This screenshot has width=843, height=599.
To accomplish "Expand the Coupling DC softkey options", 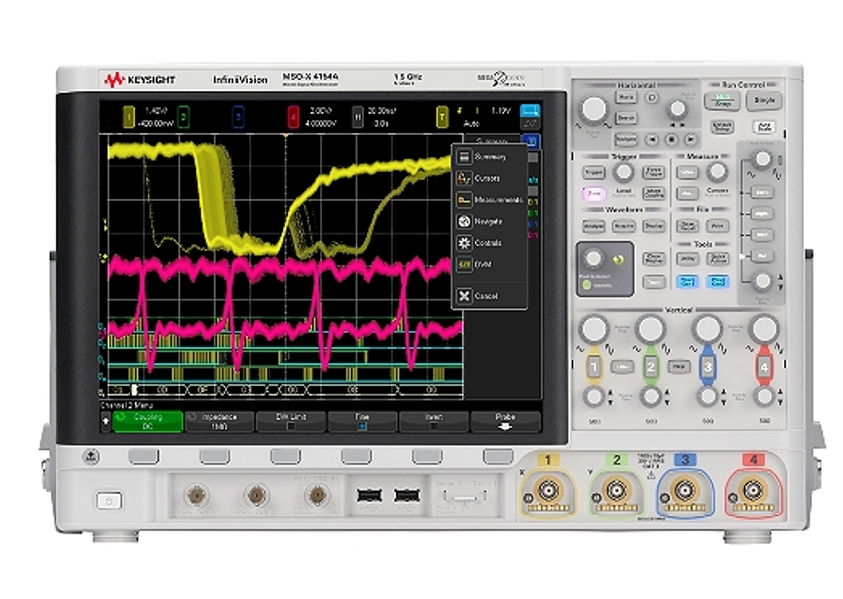I will [149, 421].
